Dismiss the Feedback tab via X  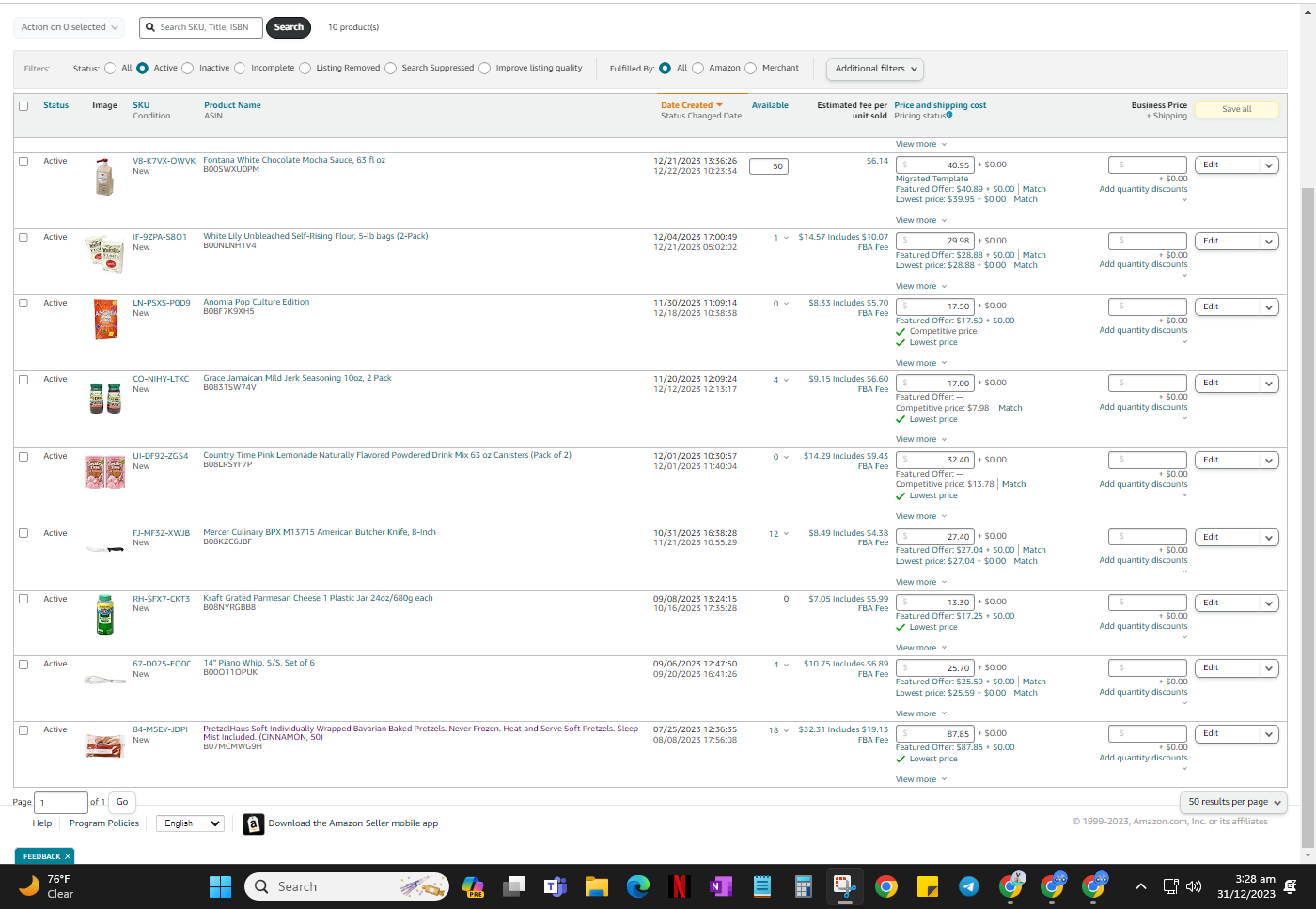point(68,856)
